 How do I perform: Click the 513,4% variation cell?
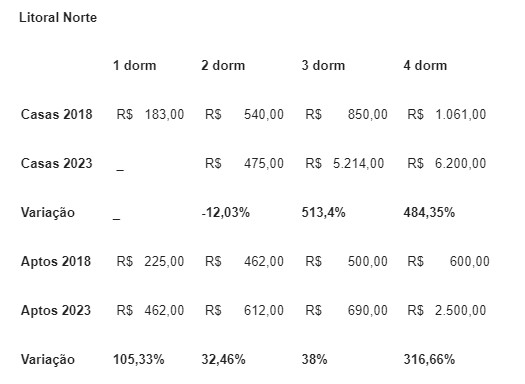pyautogui.click(x=323, y=213)
